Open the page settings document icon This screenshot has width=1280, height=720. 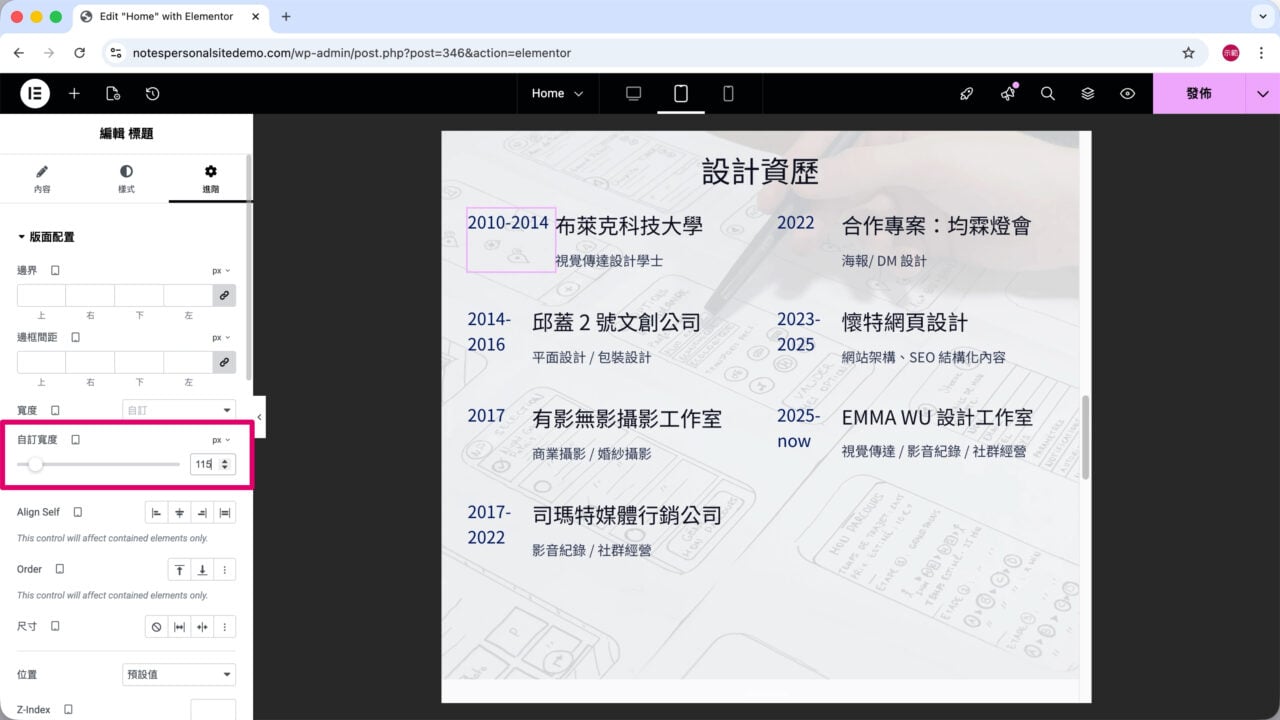(113, 93)
